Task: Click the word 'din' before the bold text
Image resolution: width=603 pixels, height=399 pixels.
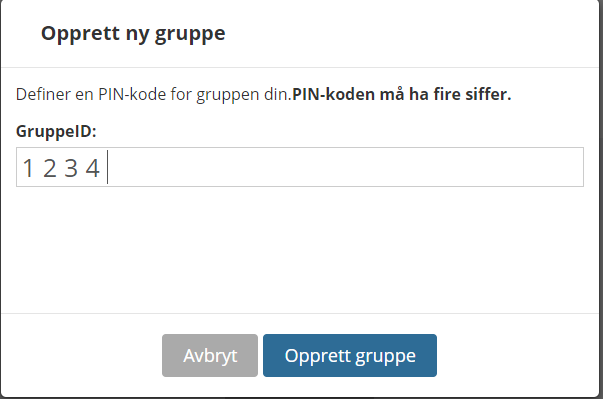Action: pos(275,95)
